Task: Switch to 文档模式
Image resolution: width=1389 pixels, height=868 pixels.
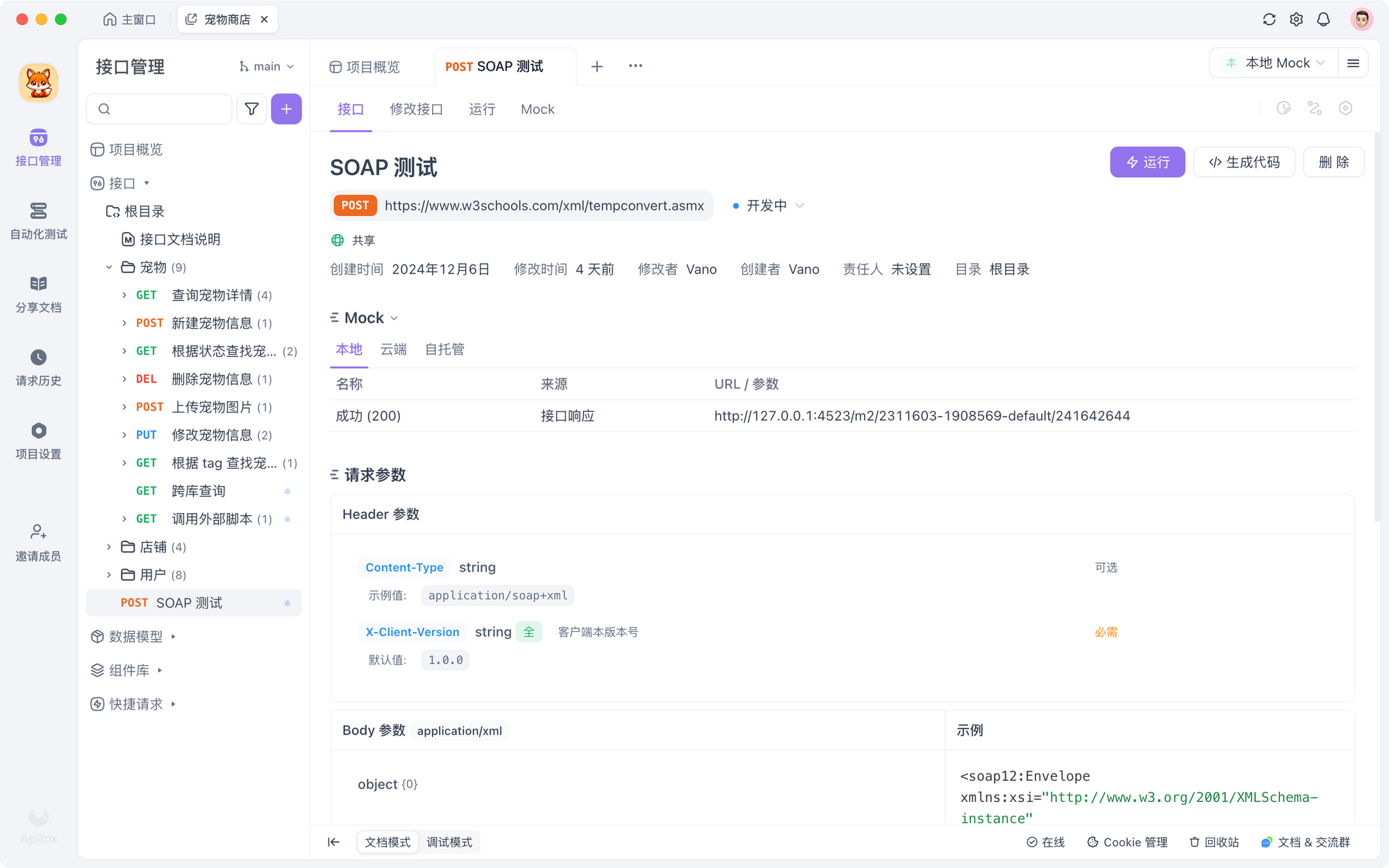Action: click(388, 842)
